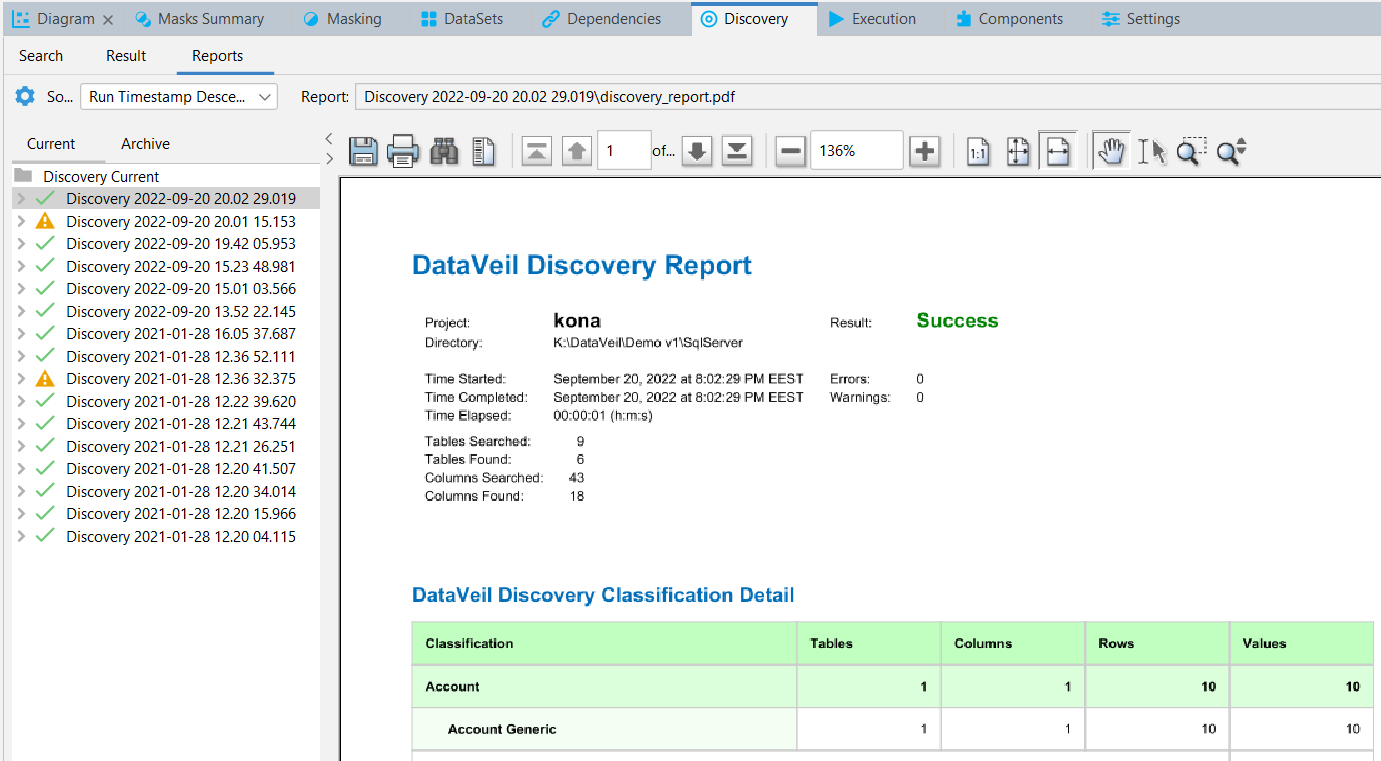
Task: Close the Diagram tab
Action: [108, 19]
